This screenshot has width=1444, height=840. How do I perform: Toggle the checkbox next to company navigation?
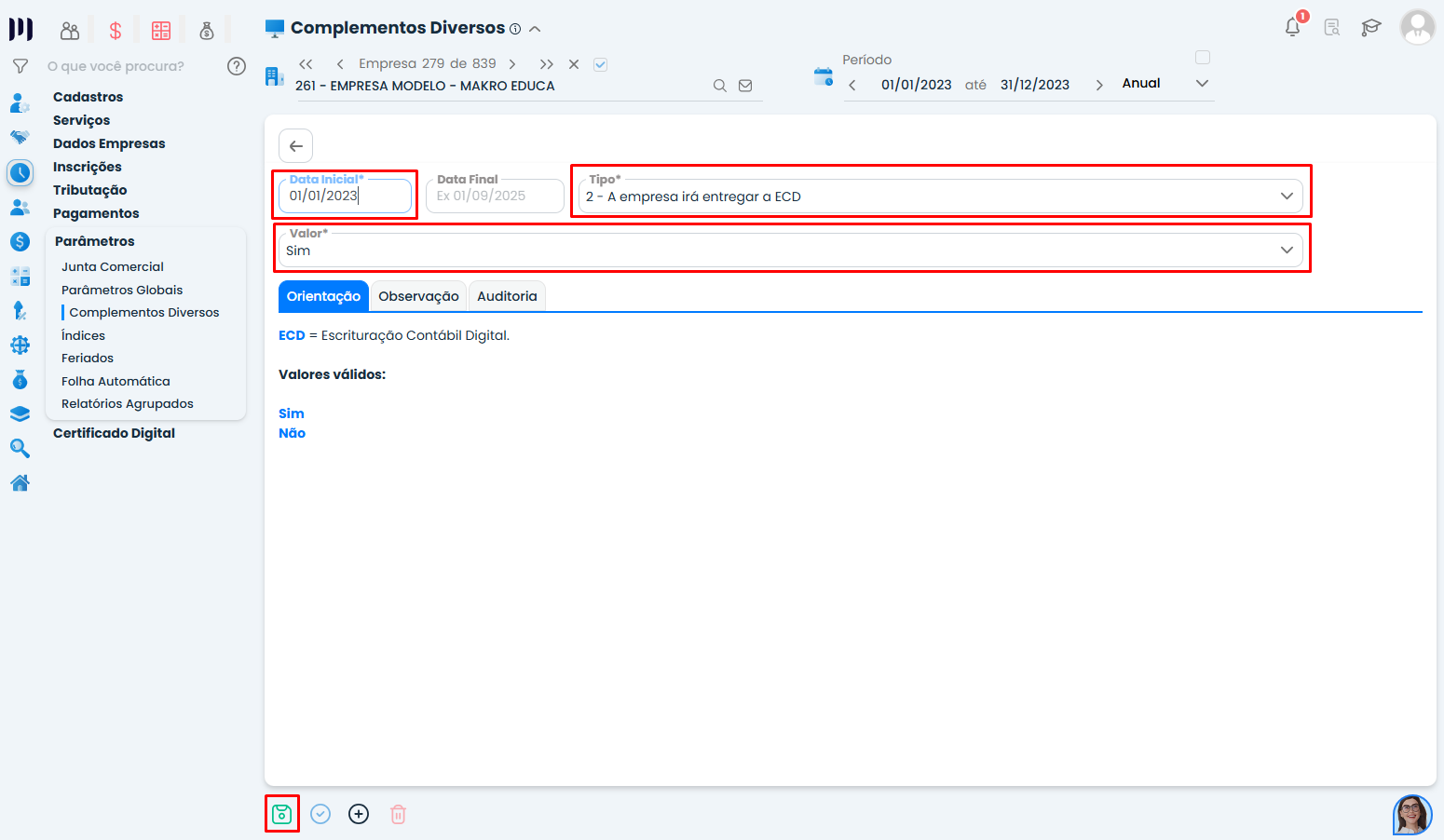tap(601, 64)
